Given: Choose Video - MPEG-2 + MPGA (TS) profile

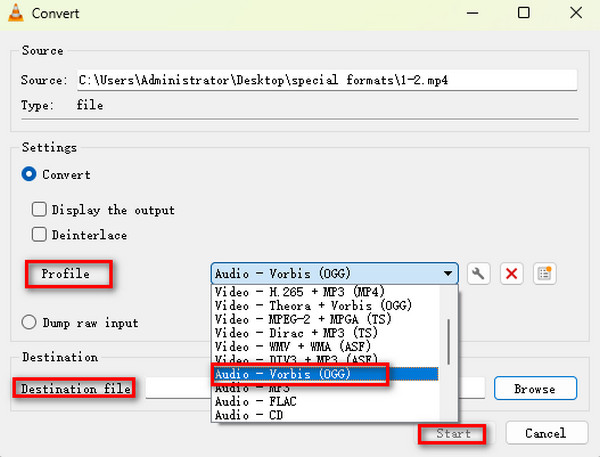Looking at the screenshot, I should (x=325, y=319).
